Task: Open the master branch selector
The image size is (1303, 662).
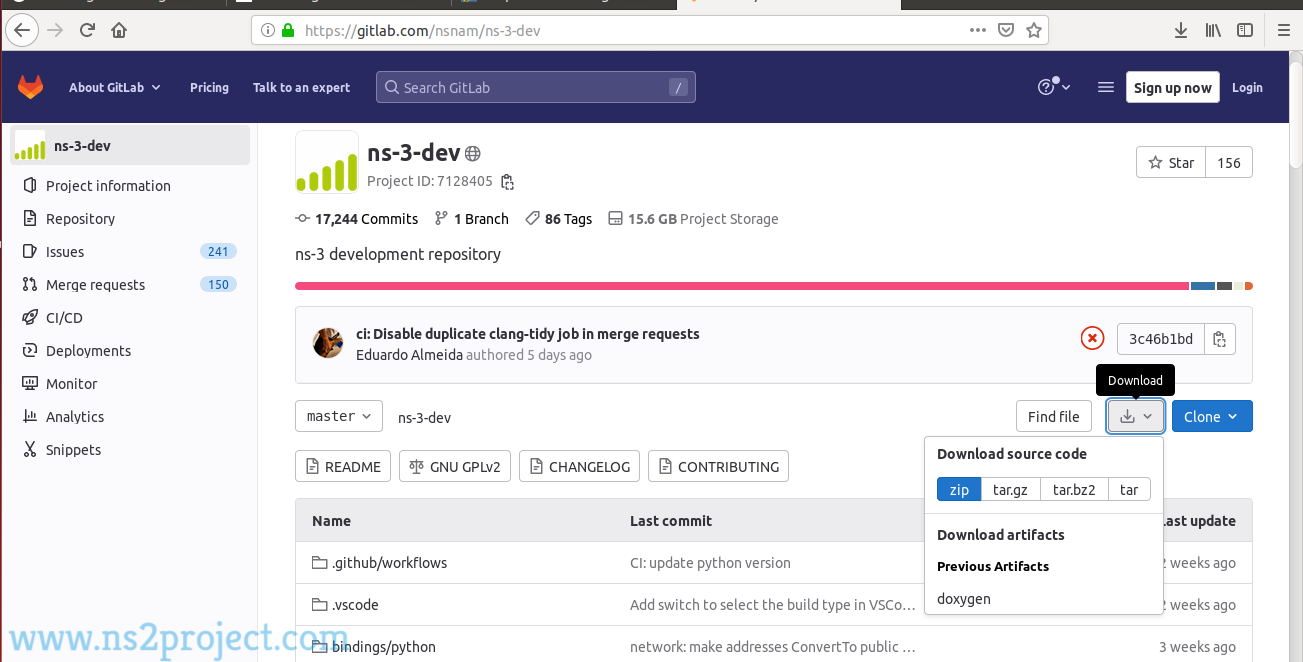Action: click(x=339, y=417)
